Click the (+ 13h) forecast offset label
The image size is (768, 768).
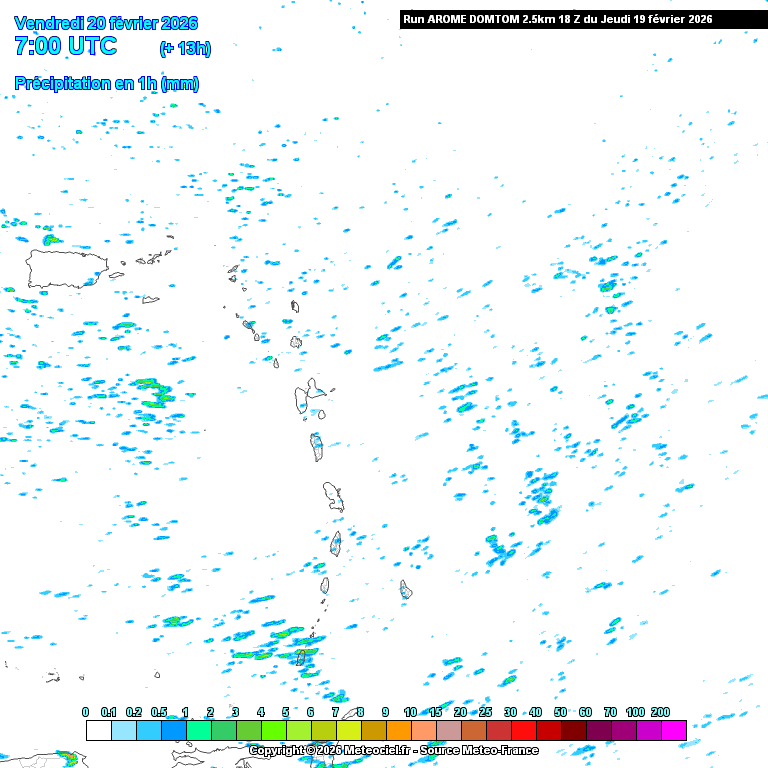[x=185, y=48]
